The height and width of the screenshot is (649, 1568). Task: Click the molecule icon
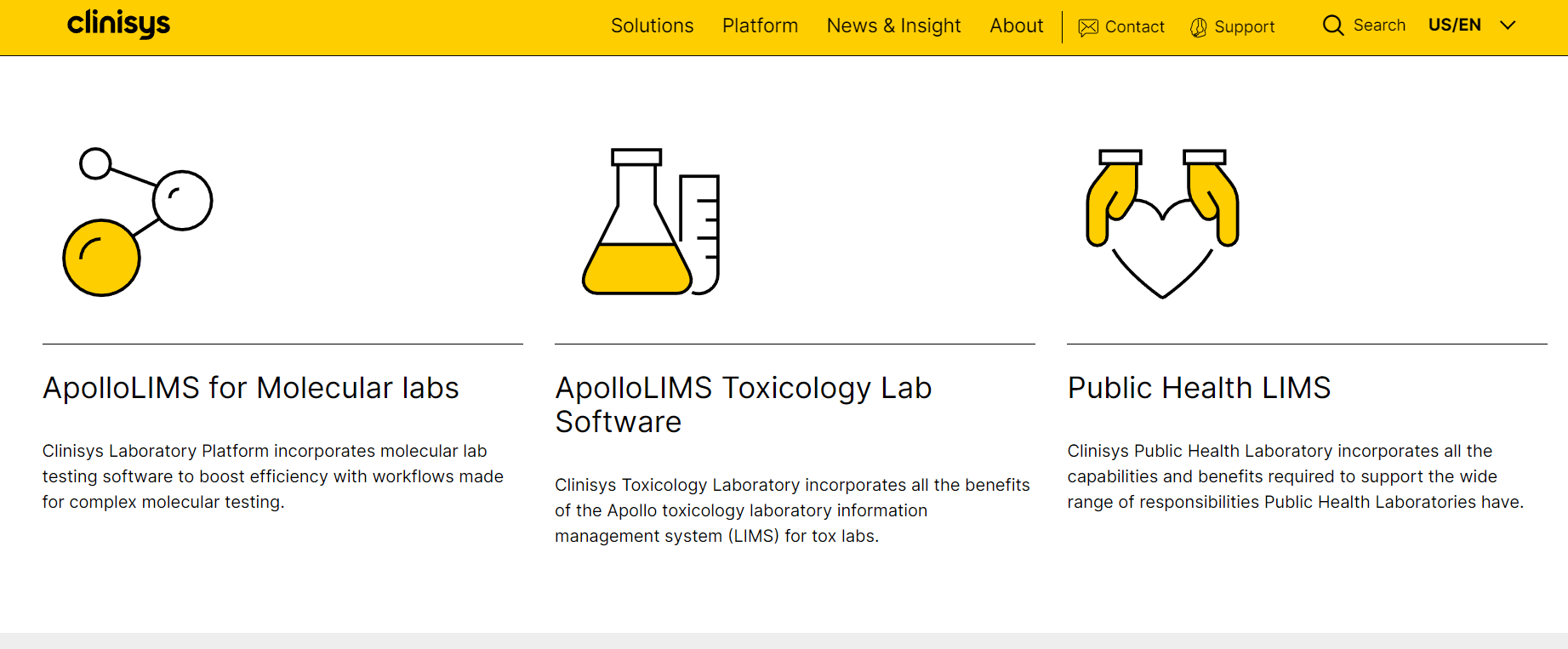[138, 222]
